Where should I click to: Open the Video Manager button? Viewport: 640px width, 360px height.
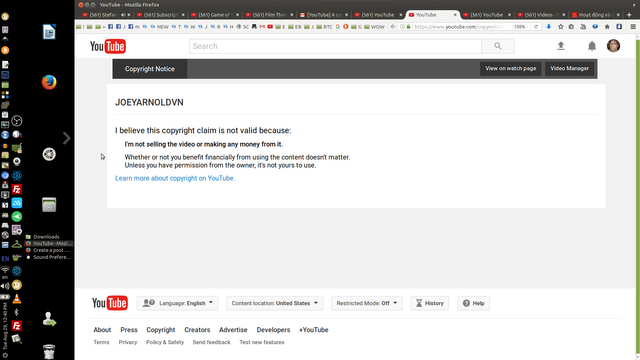[x=569, y=69]
